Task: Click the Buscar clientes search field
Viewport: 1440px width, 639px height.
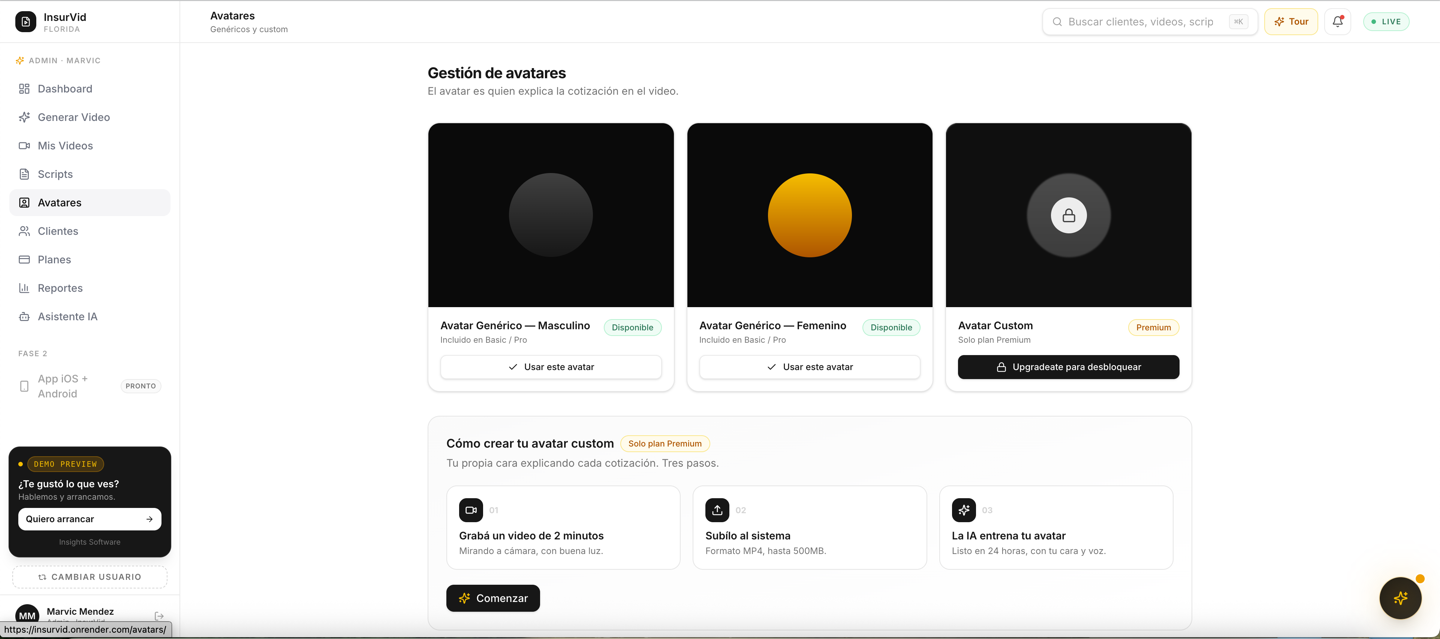Action: (x=1150, y=21)
